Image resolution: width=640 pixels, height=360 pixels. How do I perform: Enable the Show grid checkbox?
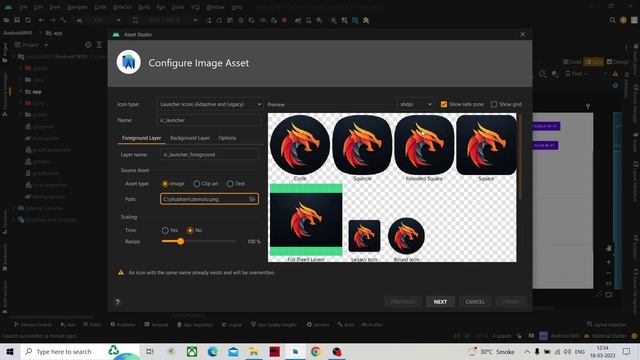[x=494, y=104]
